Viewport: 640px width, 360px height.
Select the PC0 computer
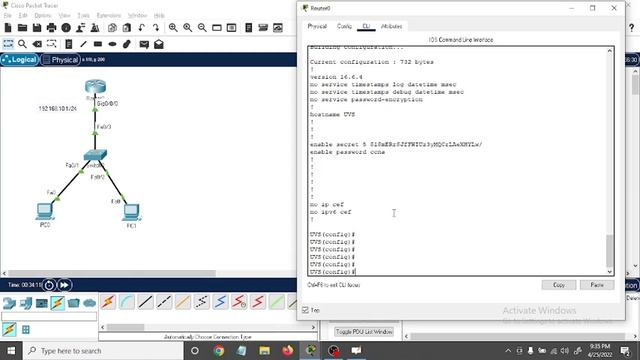44,211
